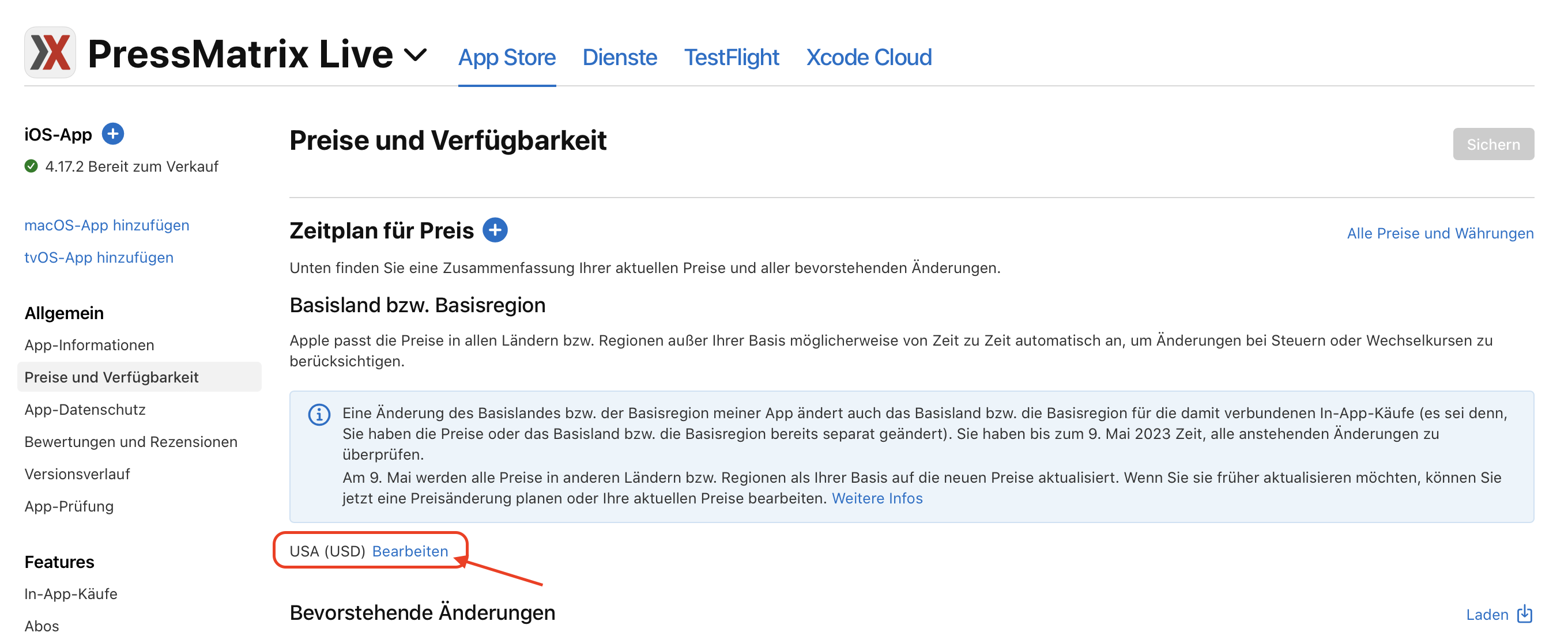
Task: Click the green status checkmark icon for 4.17.2
Action: pos(31,166)
